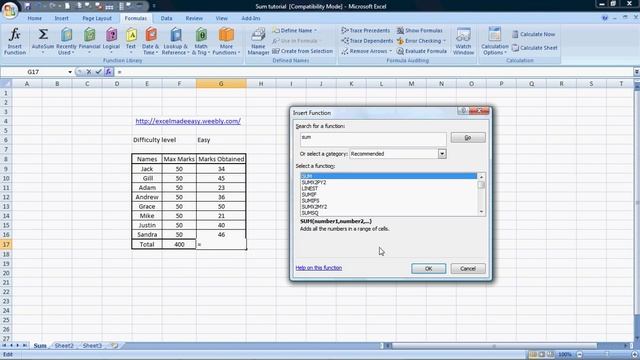Switch to the Data tab
Viewport: 640px width, 360px height.
click(x=166, y=18)
